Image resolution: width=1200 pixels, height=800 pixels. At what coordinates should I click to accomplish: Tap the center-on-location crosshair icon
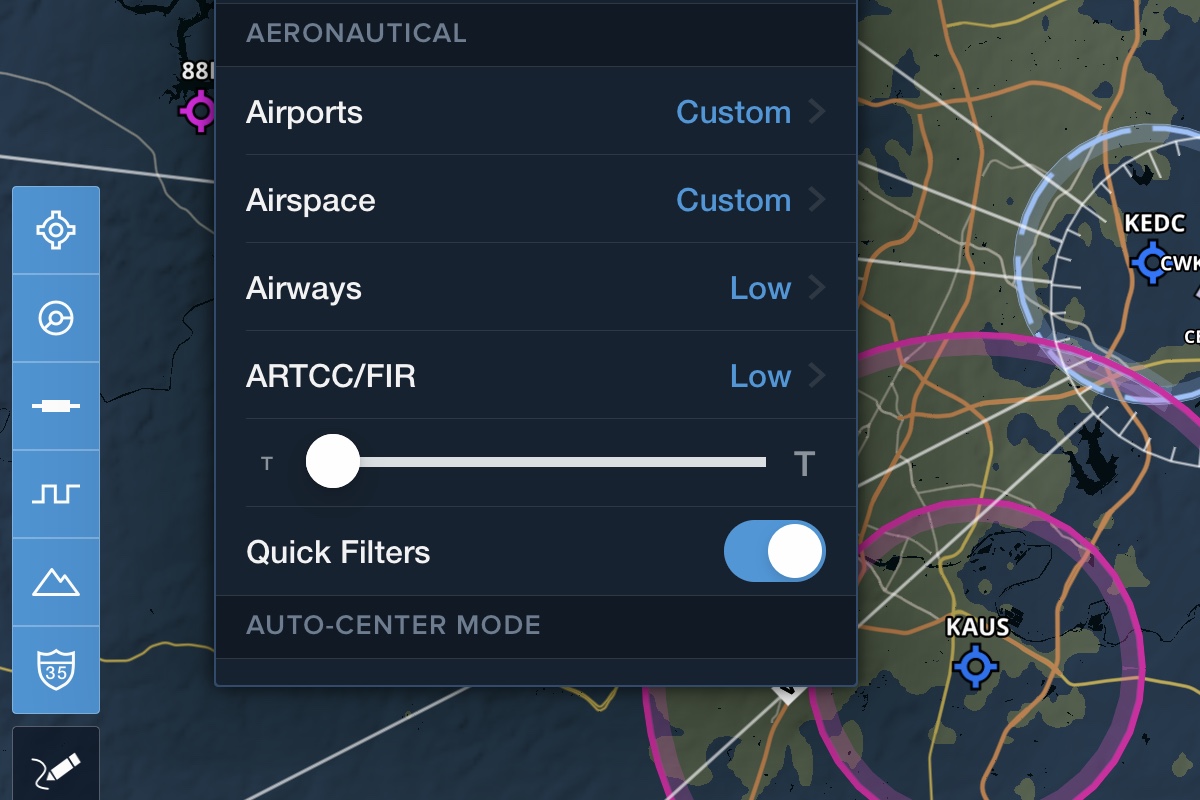(56, 230)
